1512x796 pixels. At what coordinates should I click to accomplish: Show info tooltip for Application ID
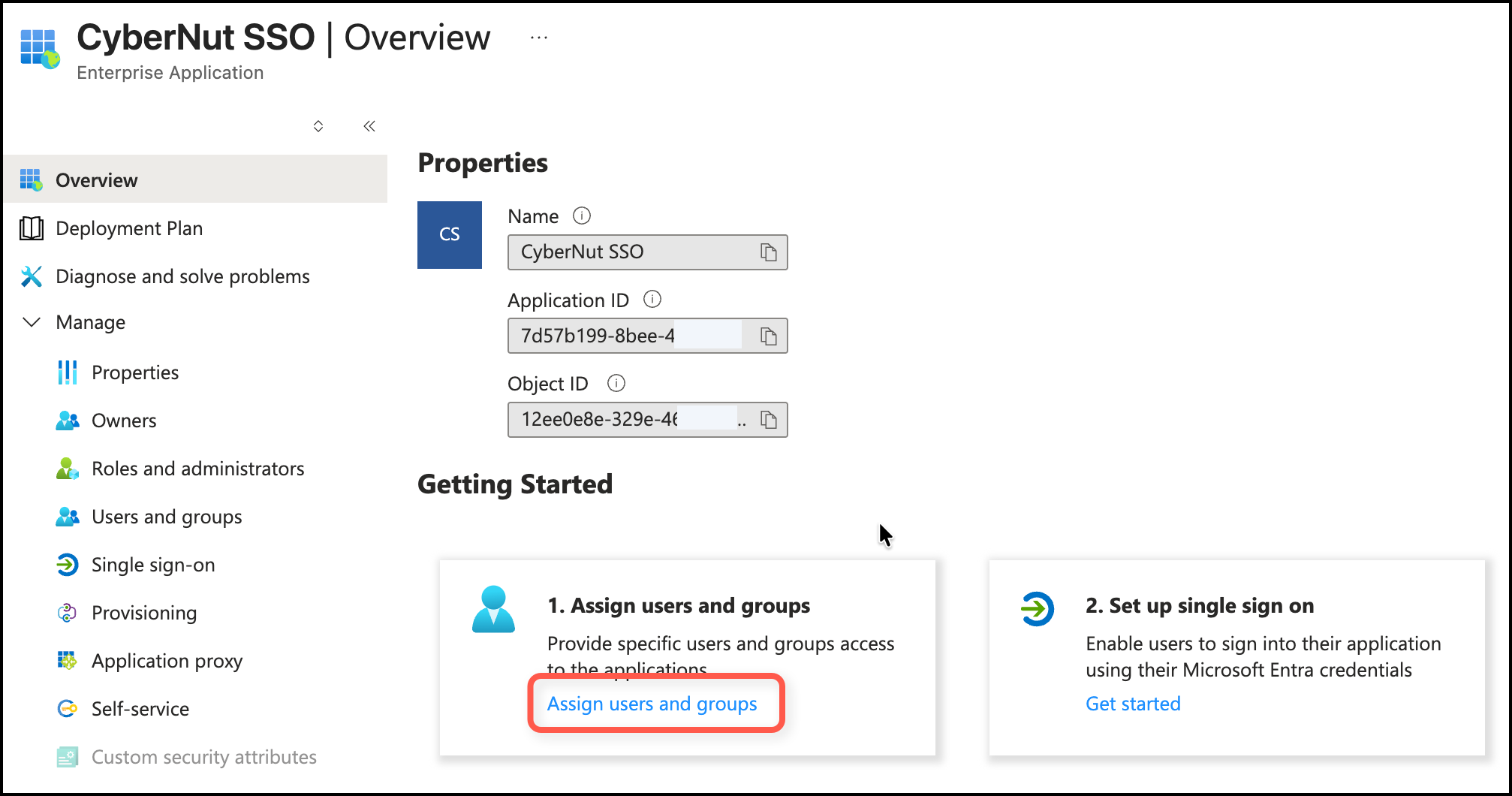tap(652, 300)
